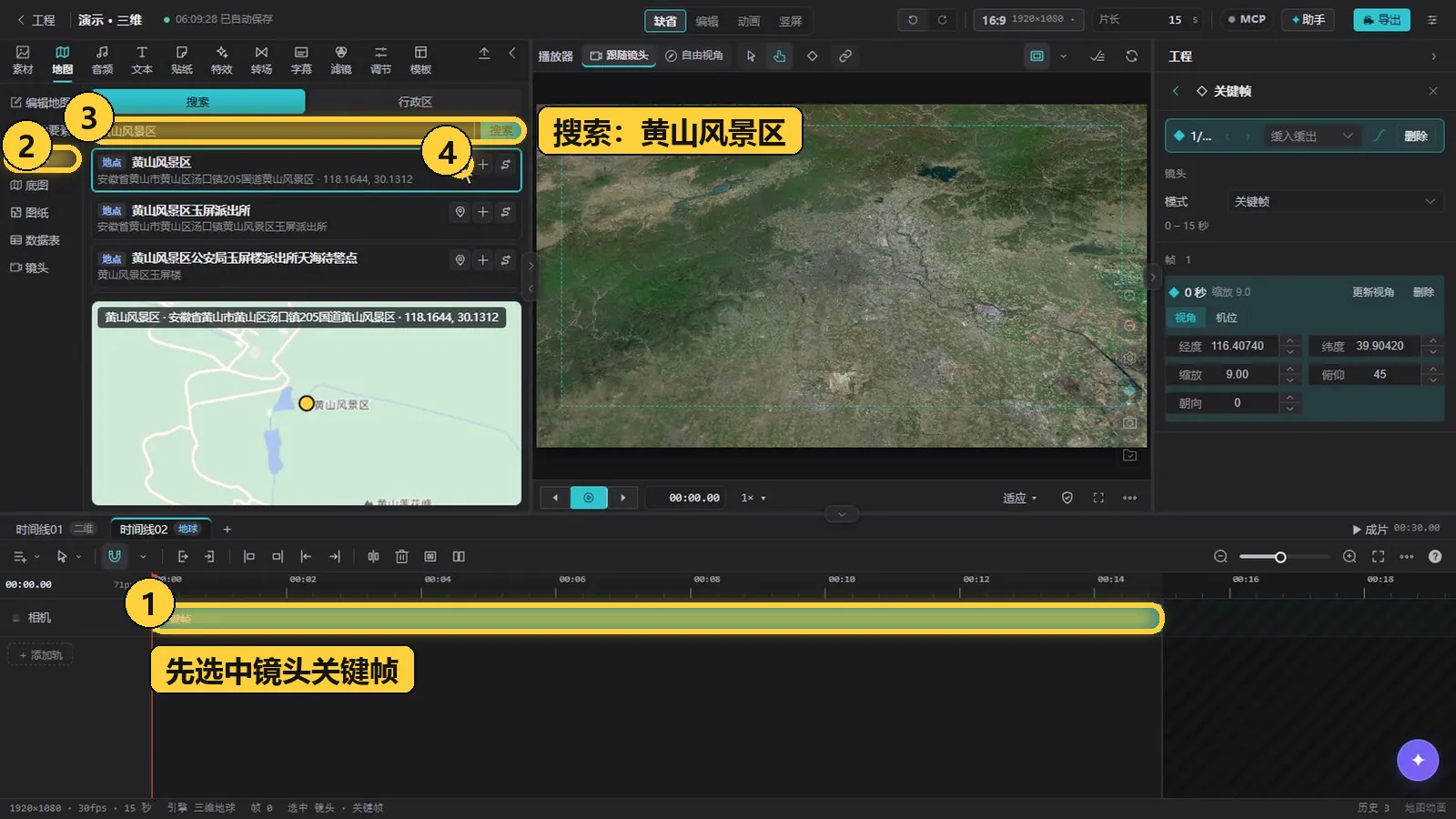Click the 导出 export button
This screenshot has height=819, width=1456.
click(1381, 19)
